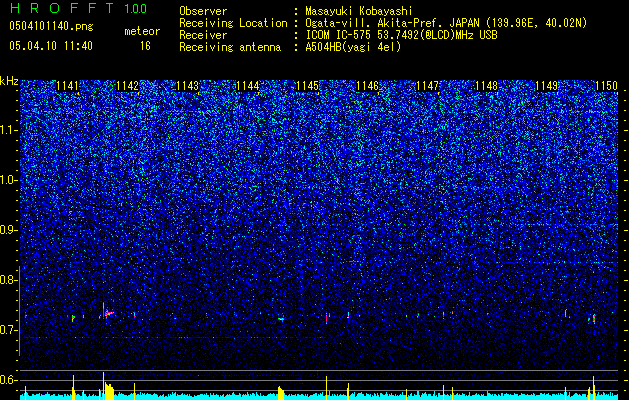This screenshot has width=629, height=400.
Task: Select receiver text ICOM IC-575 53.7492 MHz USB
Action: 401,35
